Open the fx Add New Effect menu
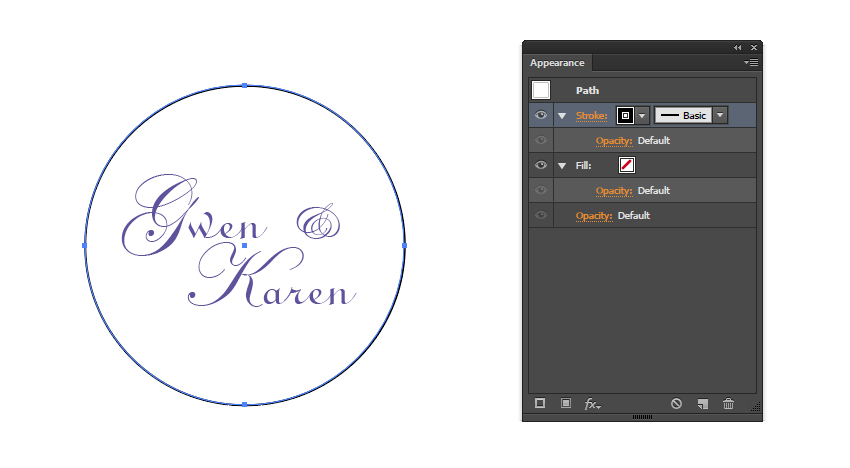 (592, 404)
